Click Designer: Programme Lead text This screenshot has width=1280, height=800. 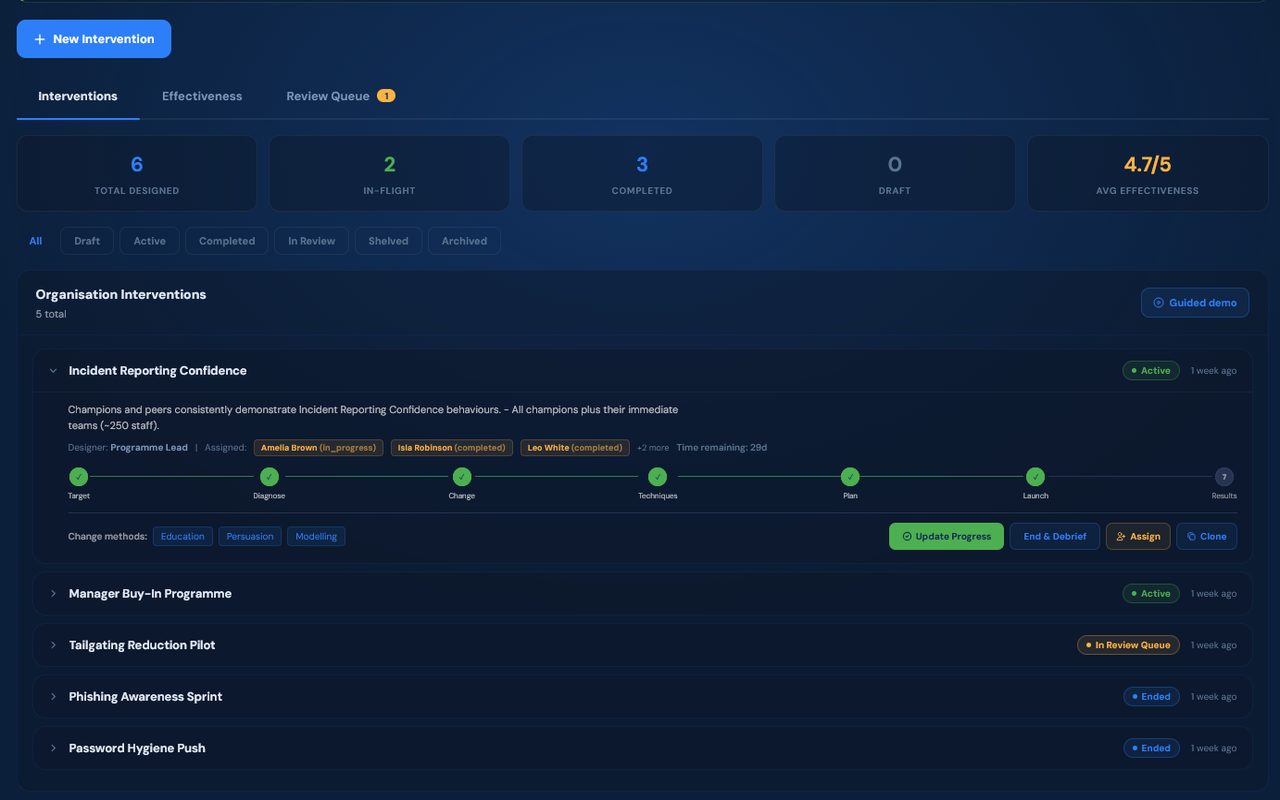click(x=128, y=448)
